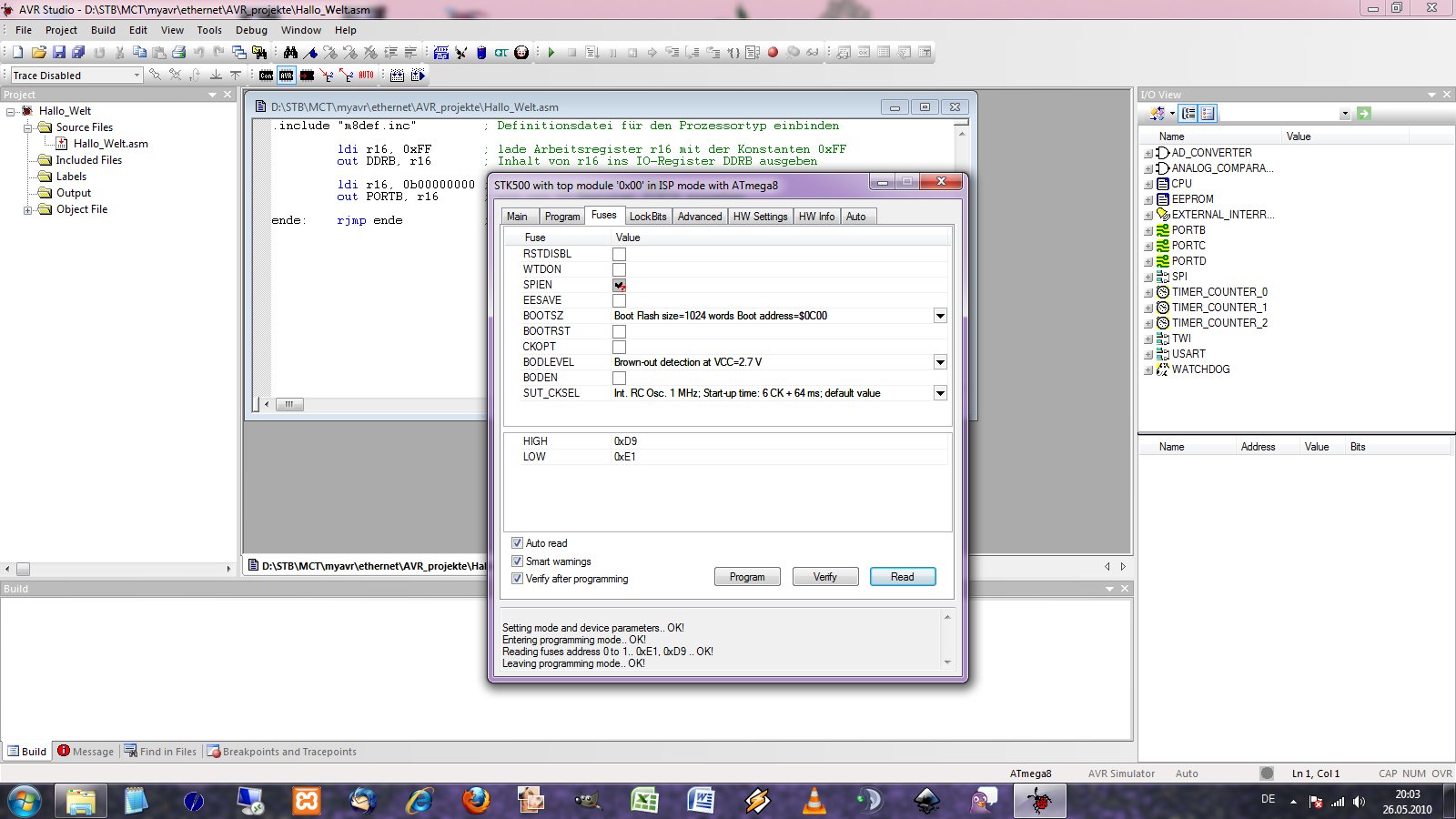Switch to the Main tab
Image resolution: width=1456 pixels, height=819 pixels.
coord(517,217)
